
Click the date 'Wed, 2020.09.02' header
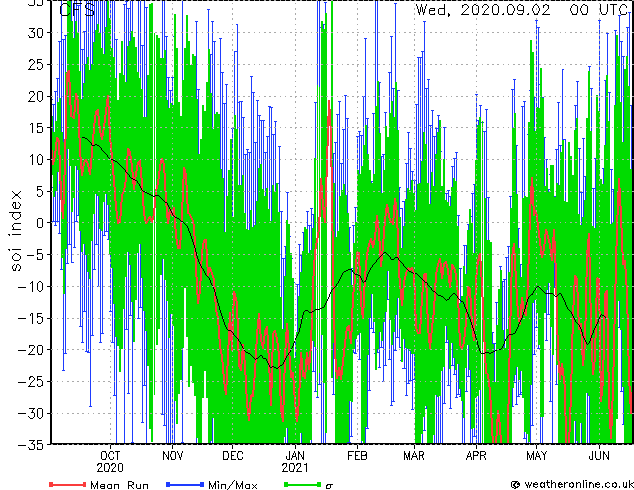coord(483,9)
